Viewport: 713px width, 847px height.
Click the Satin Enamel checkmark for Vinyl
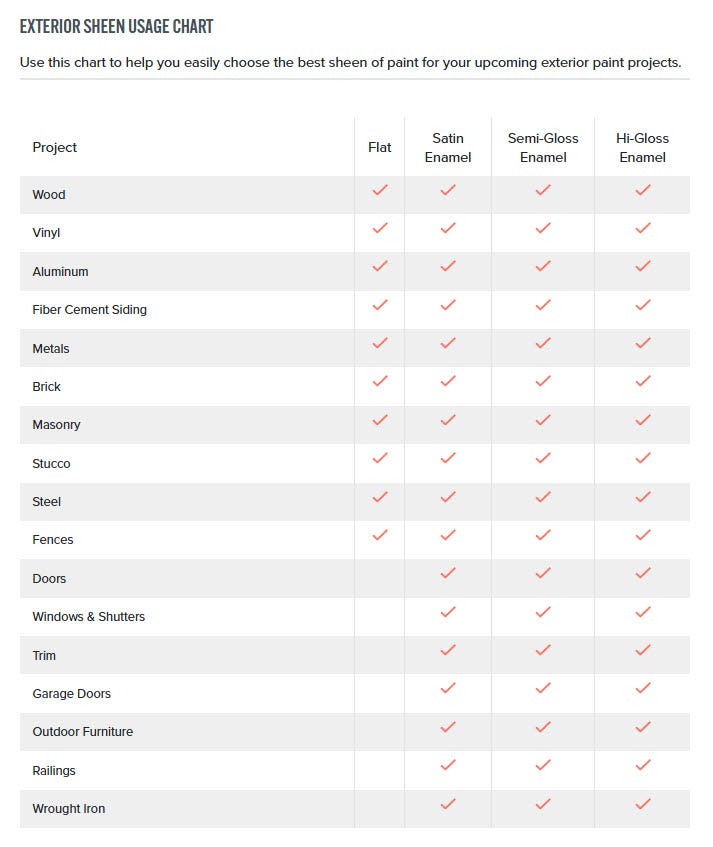click(x=448, y=228)
